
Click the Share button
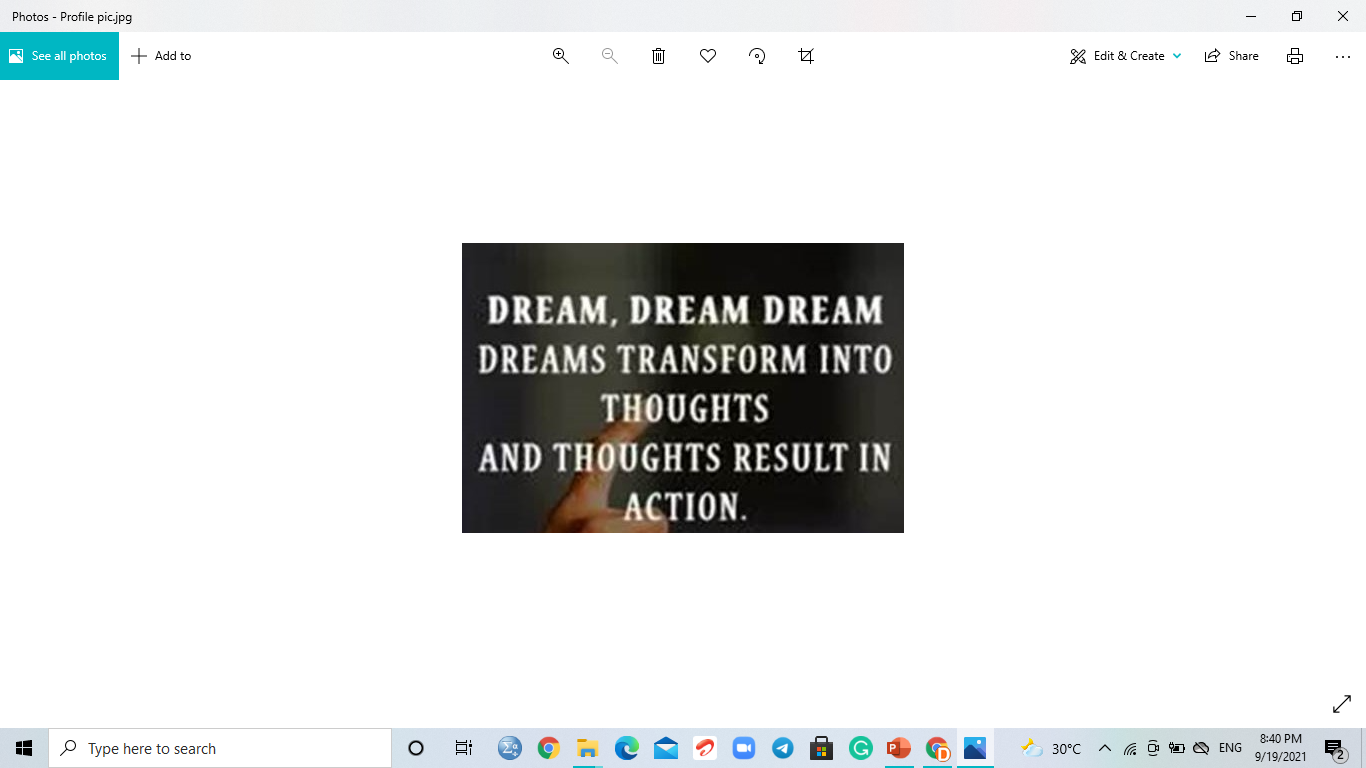point(1232,56)
